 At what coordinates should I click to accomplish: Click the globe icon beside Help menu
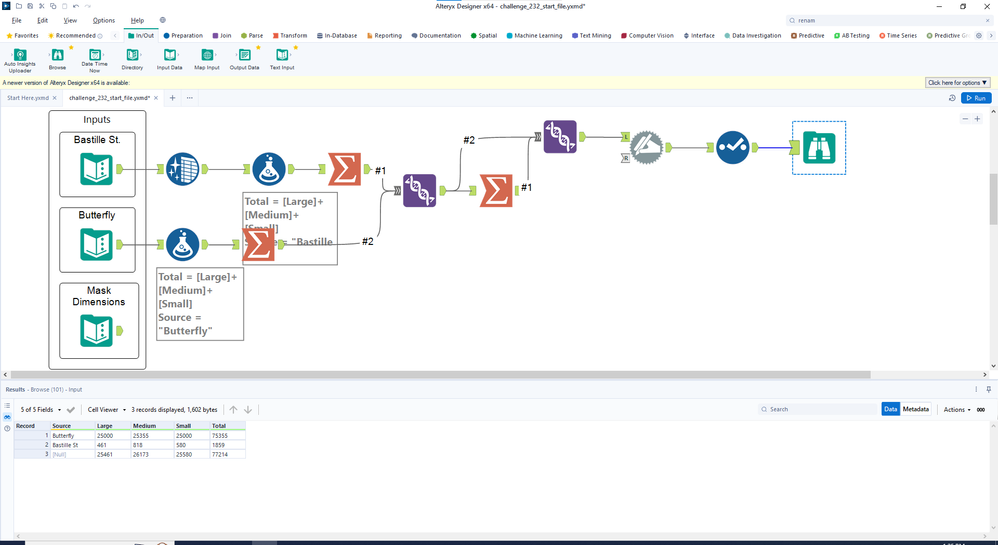pos(162,20)
